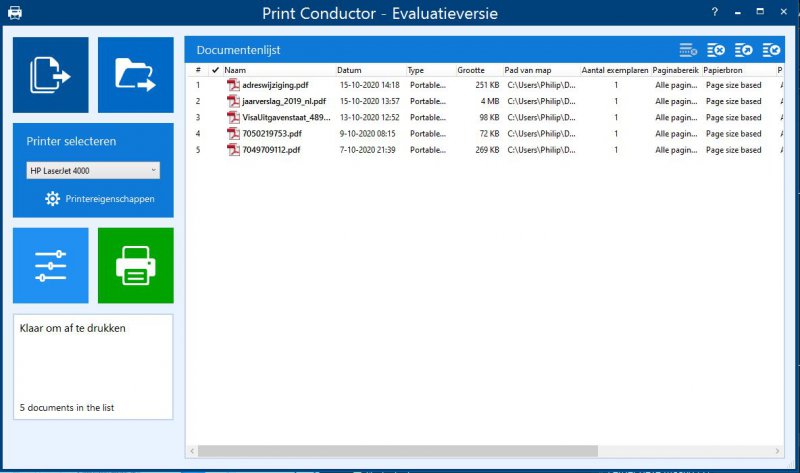This screenshot has height=473, width=800.
Task: Click the gear icon beside Printereigenschappen
Action: tap(52, 198)
